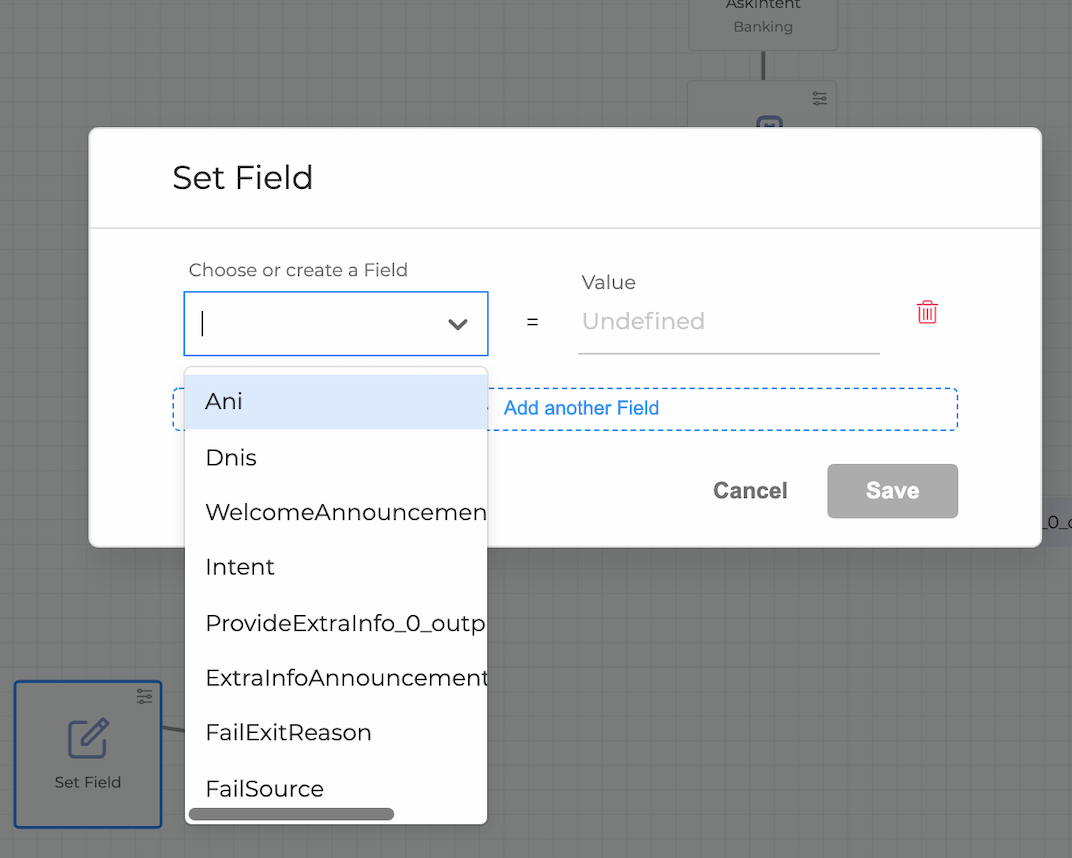Click the Undefined value input field
The width and height of the screenshot is (1072, 858).
(x=727, y=322)
